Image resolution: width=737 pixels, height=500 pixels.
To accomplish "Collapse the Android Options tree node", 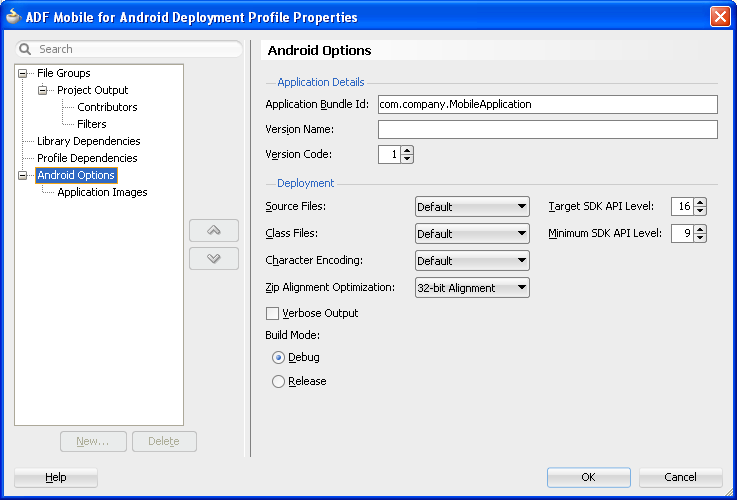I will 23,175.
